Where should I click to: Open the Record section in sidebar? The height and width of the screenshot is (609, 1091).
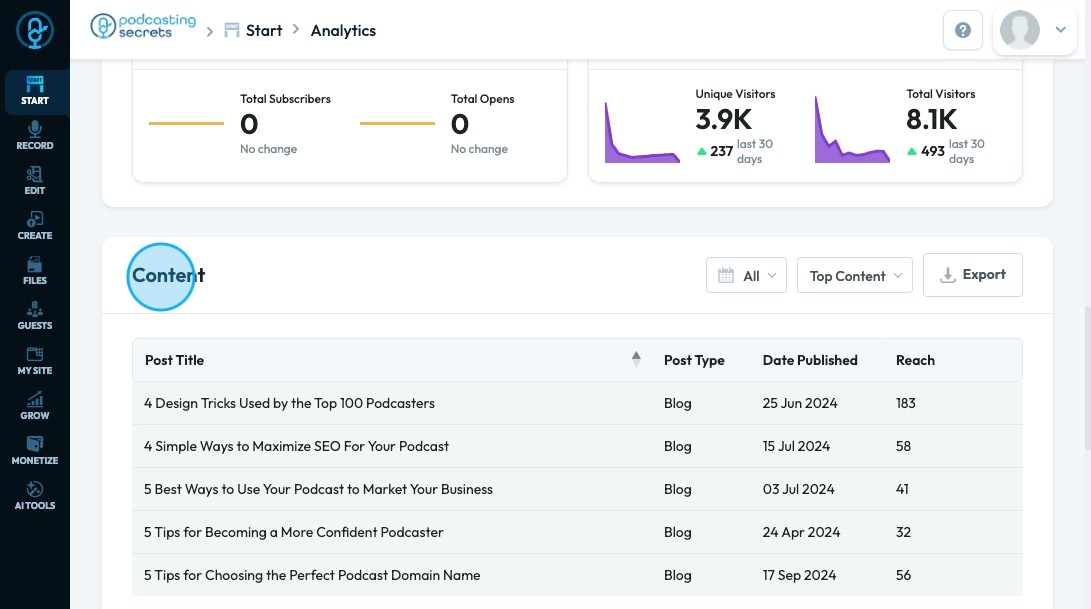[35, 136]
